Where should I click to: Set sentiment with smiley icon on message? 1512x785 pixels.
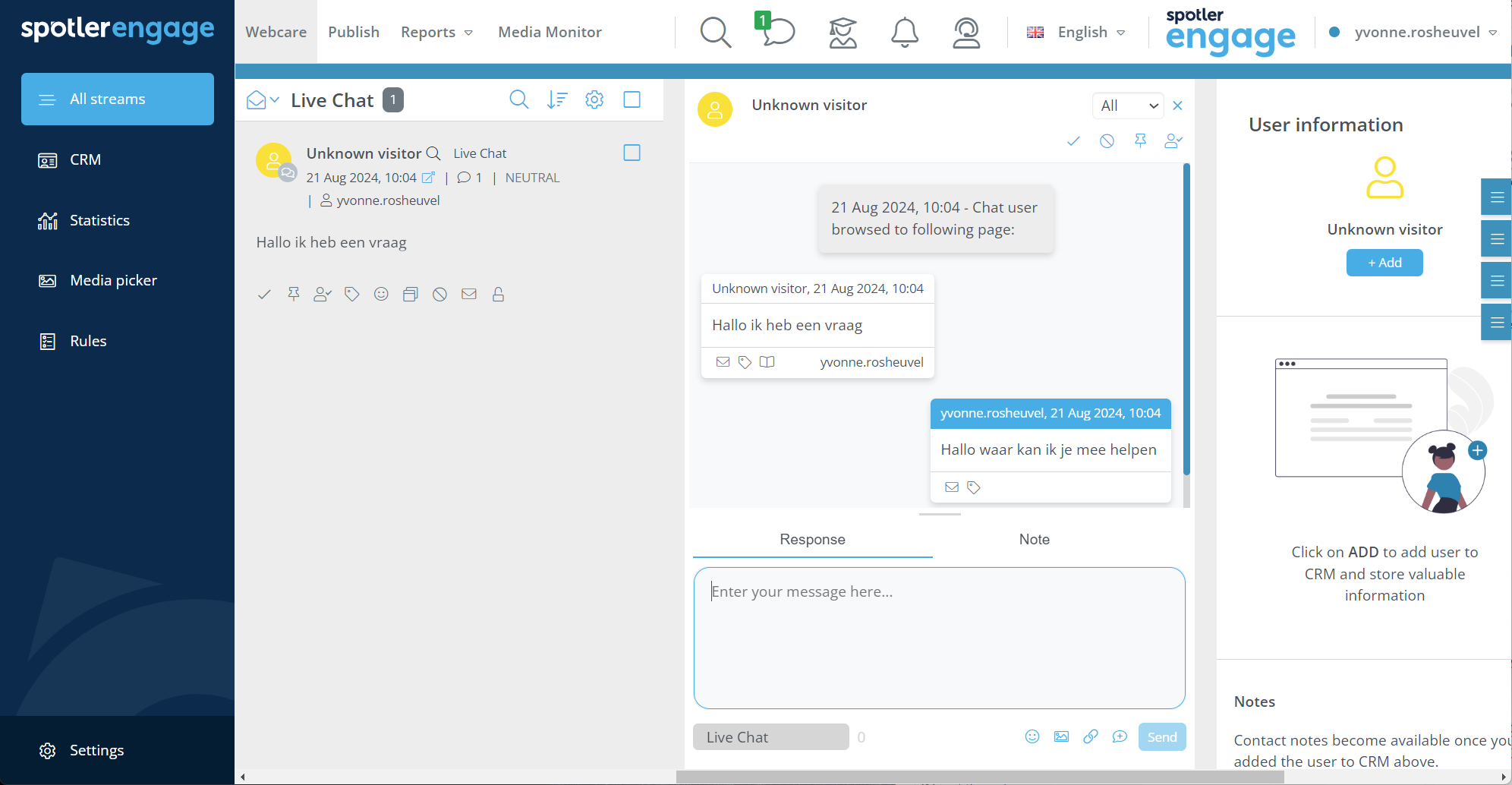point(381,295)
